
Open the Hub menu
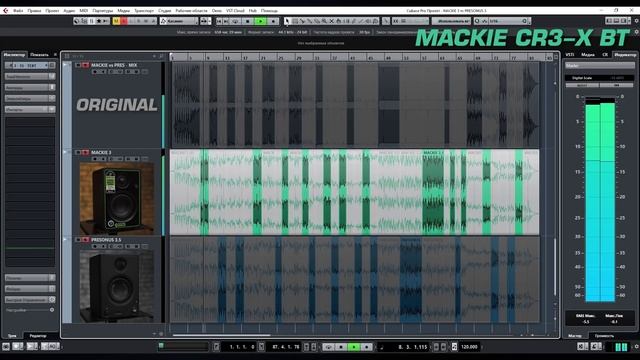(253, 11)
